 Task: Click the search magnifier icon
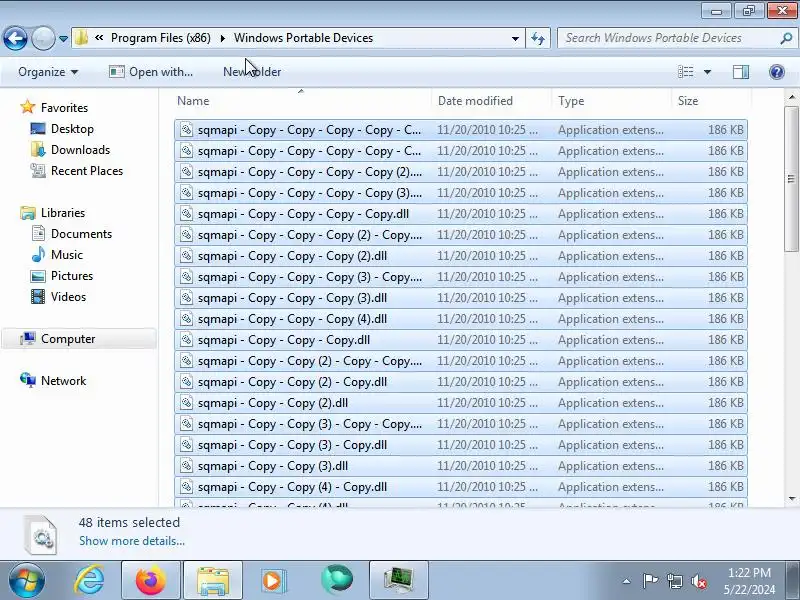coord(786,38)
